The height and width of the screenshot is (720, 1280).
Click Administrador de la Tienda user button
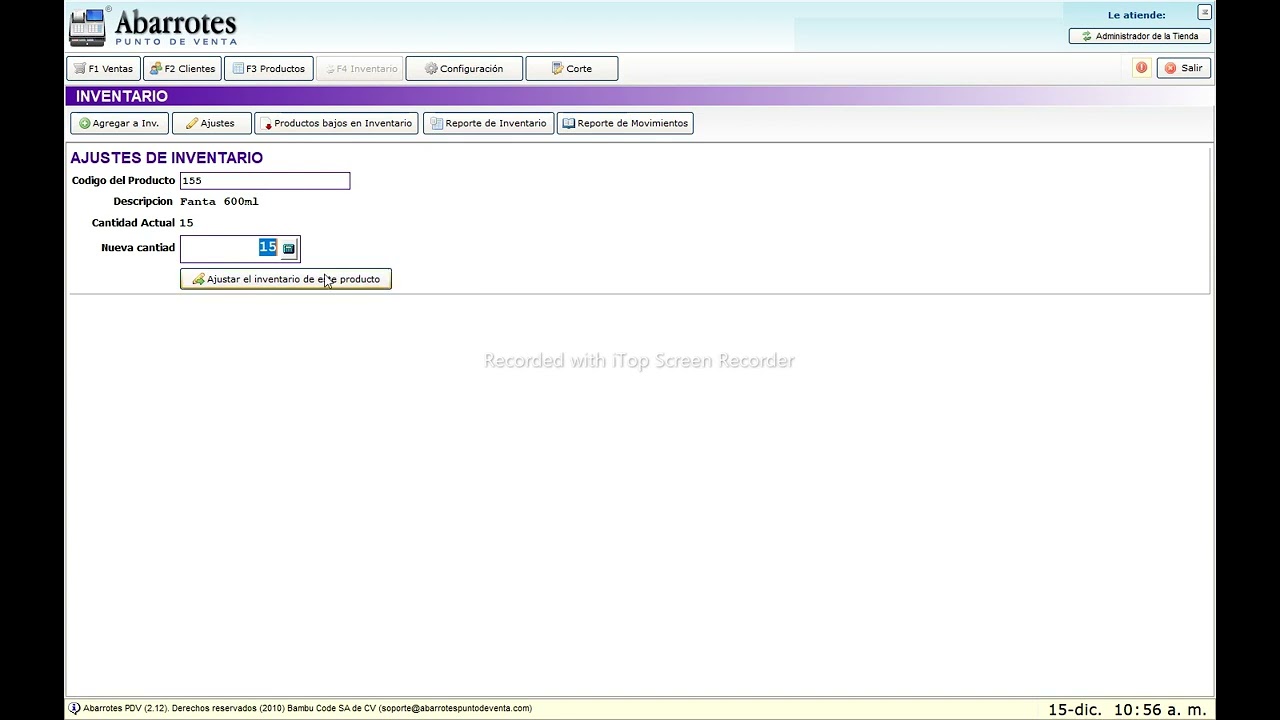(1140, 36)
